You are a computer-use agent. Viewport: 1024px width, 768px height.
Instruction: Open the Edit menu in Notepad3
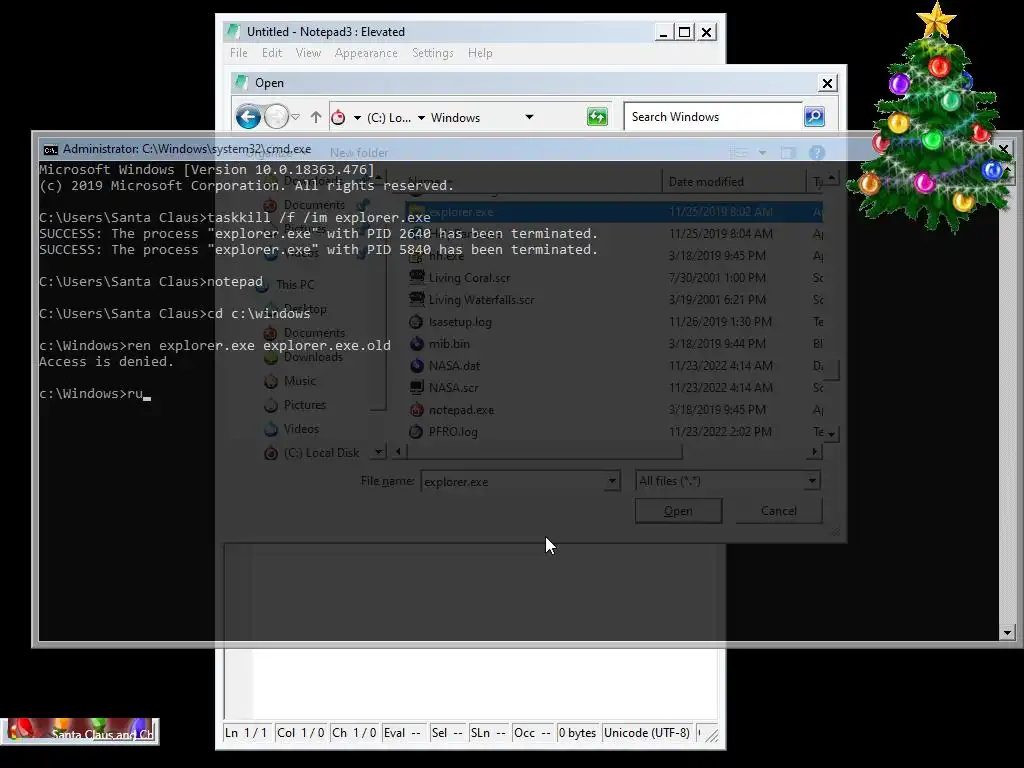pyautogui.click(x=272, y=53)
